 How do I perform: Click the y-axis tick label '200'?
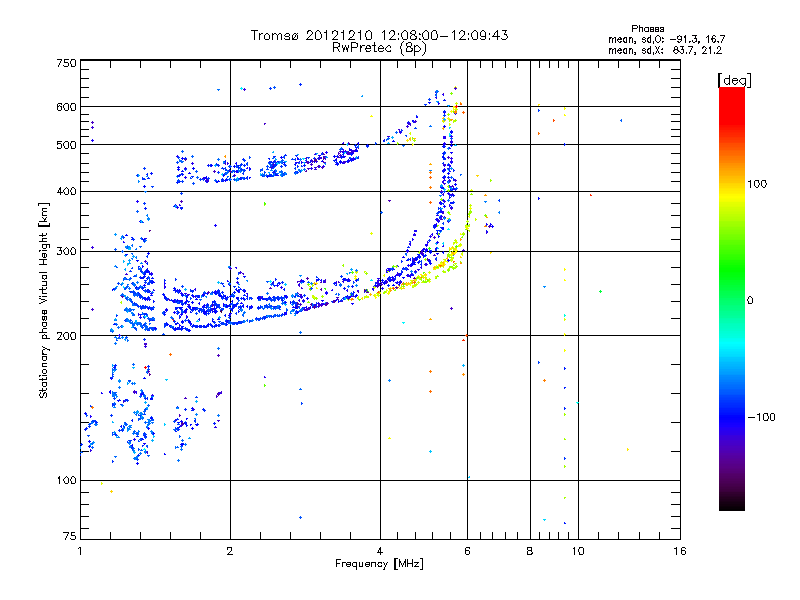pyautogui.click(x=66, y=336)
